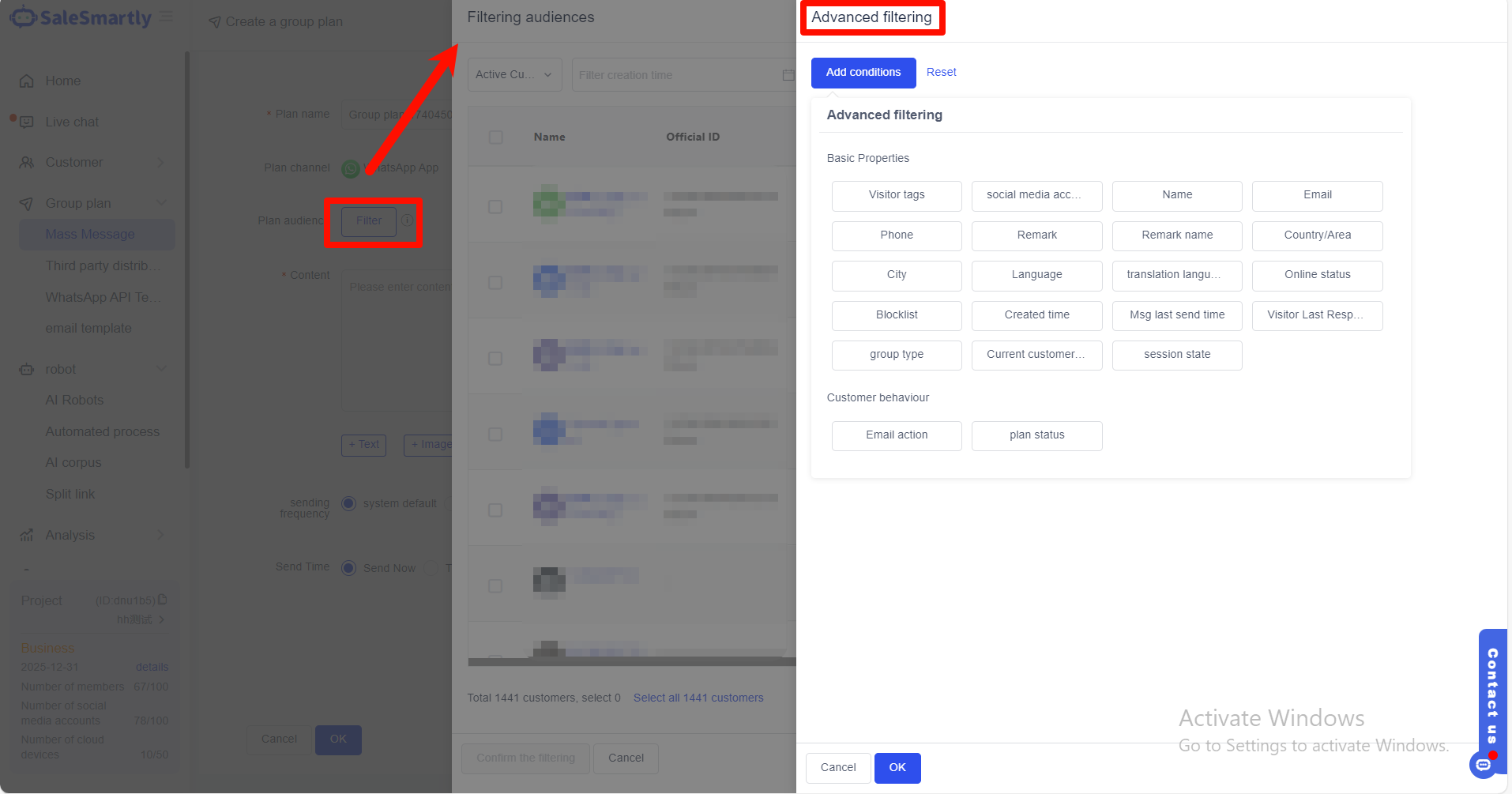
Task: Check the fifth customer row checkbox
Action: click(495, 510)
